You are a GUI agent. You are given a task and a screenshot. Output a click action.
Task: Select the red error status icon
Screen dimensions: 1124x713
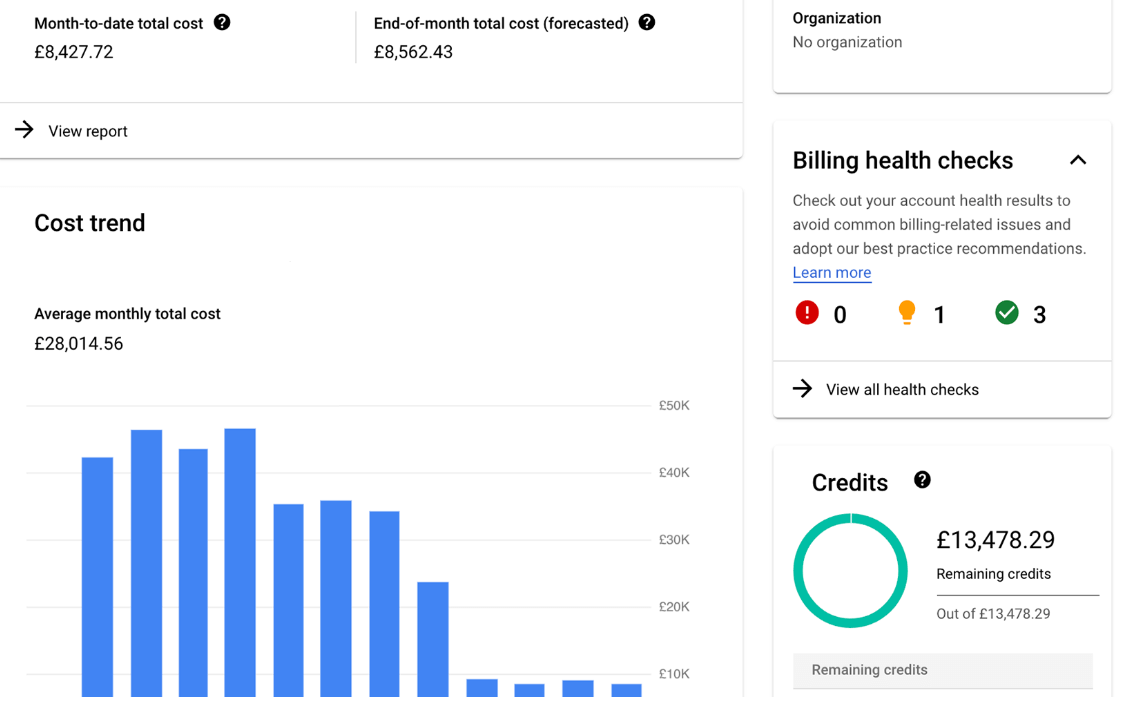[807, 312]
